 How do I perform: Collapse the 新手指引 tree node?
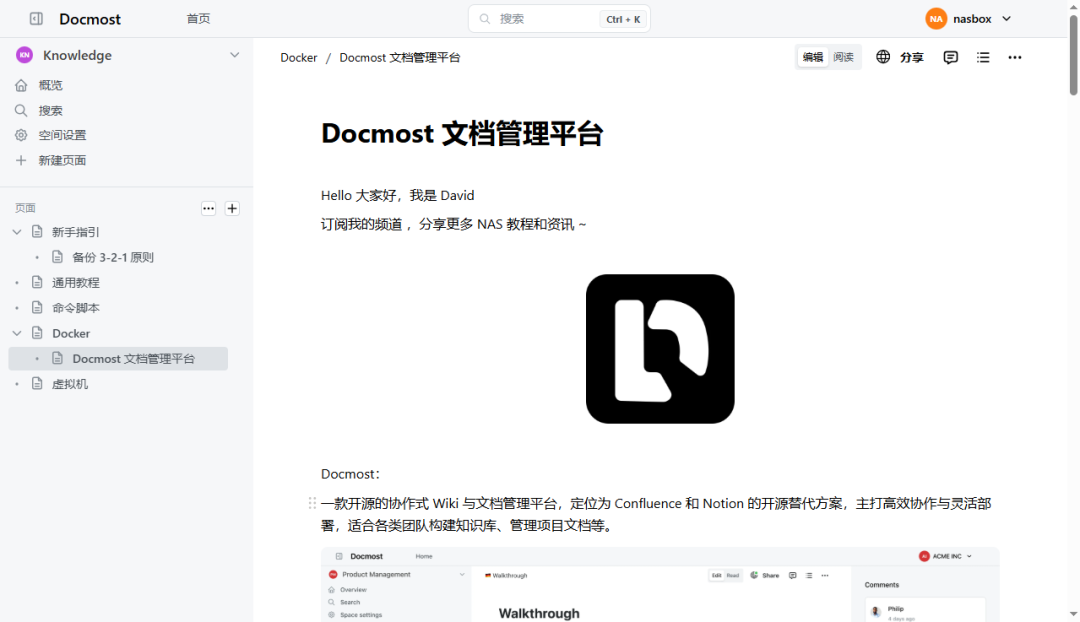17,232
